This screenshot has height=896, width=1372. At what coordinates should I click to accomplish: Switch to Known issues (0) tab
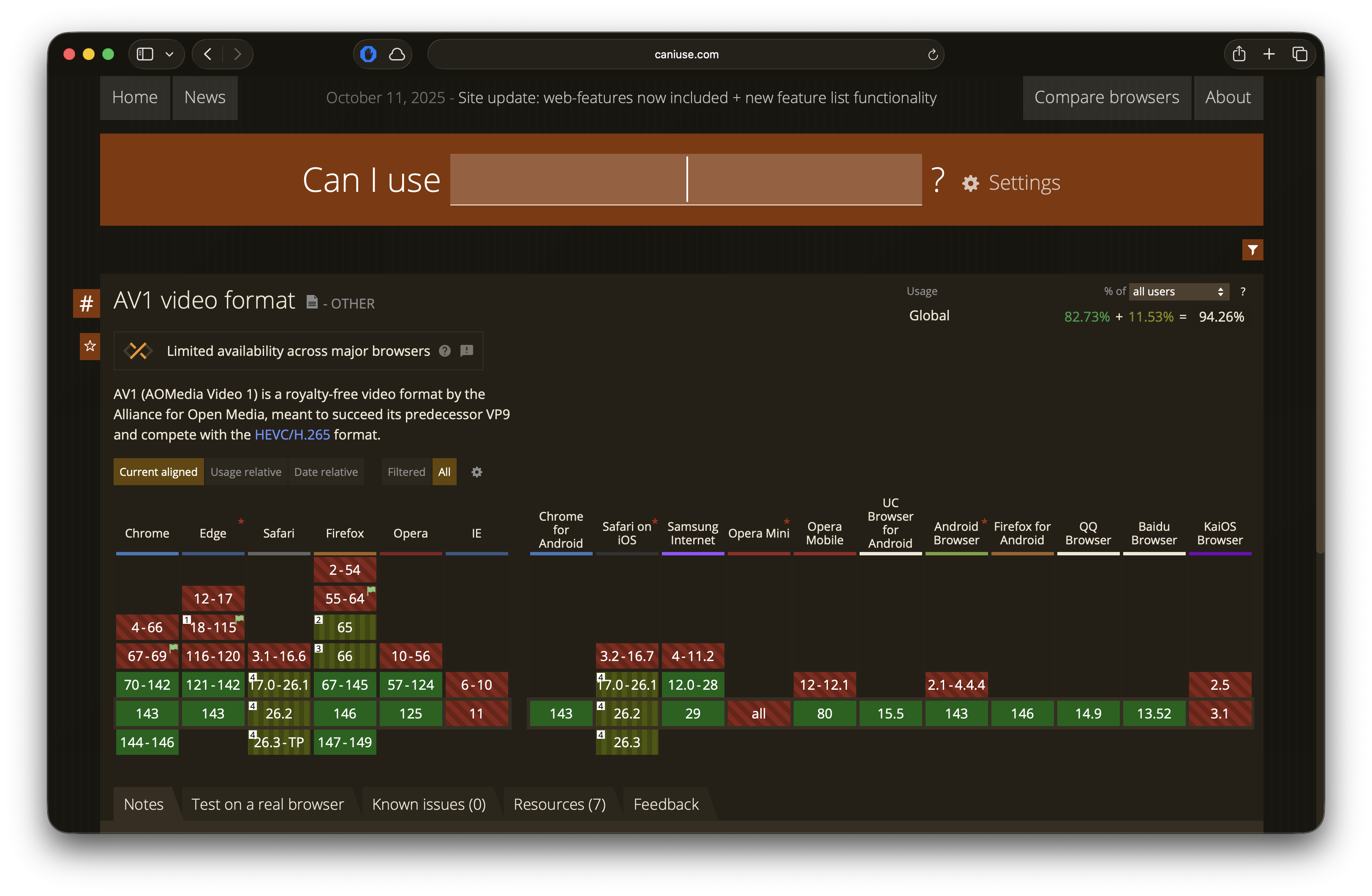click(x=428, y=804)
